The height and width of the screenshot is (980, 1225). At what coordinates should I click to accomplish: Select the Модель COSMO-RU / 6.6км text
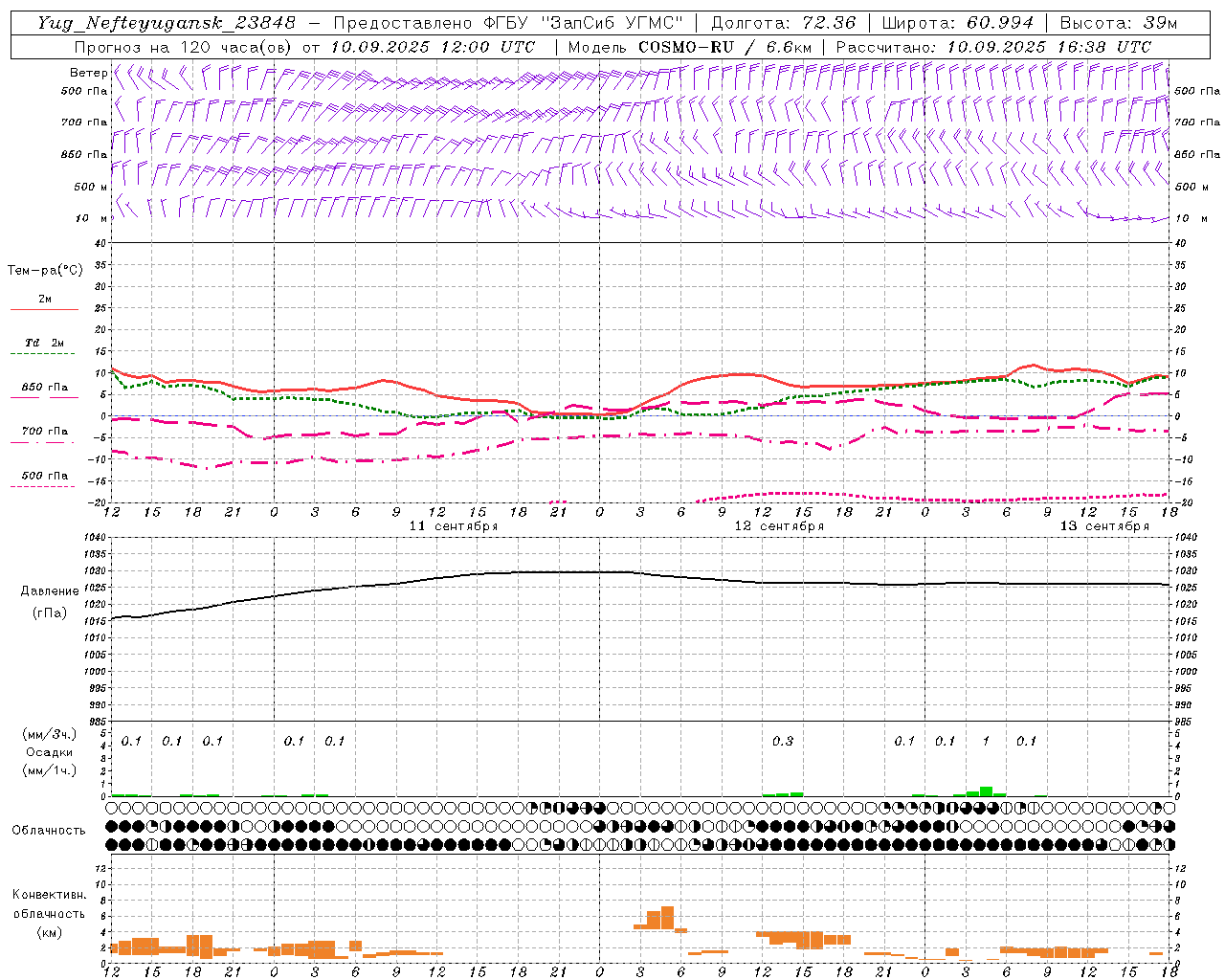[x=689, y=47]
